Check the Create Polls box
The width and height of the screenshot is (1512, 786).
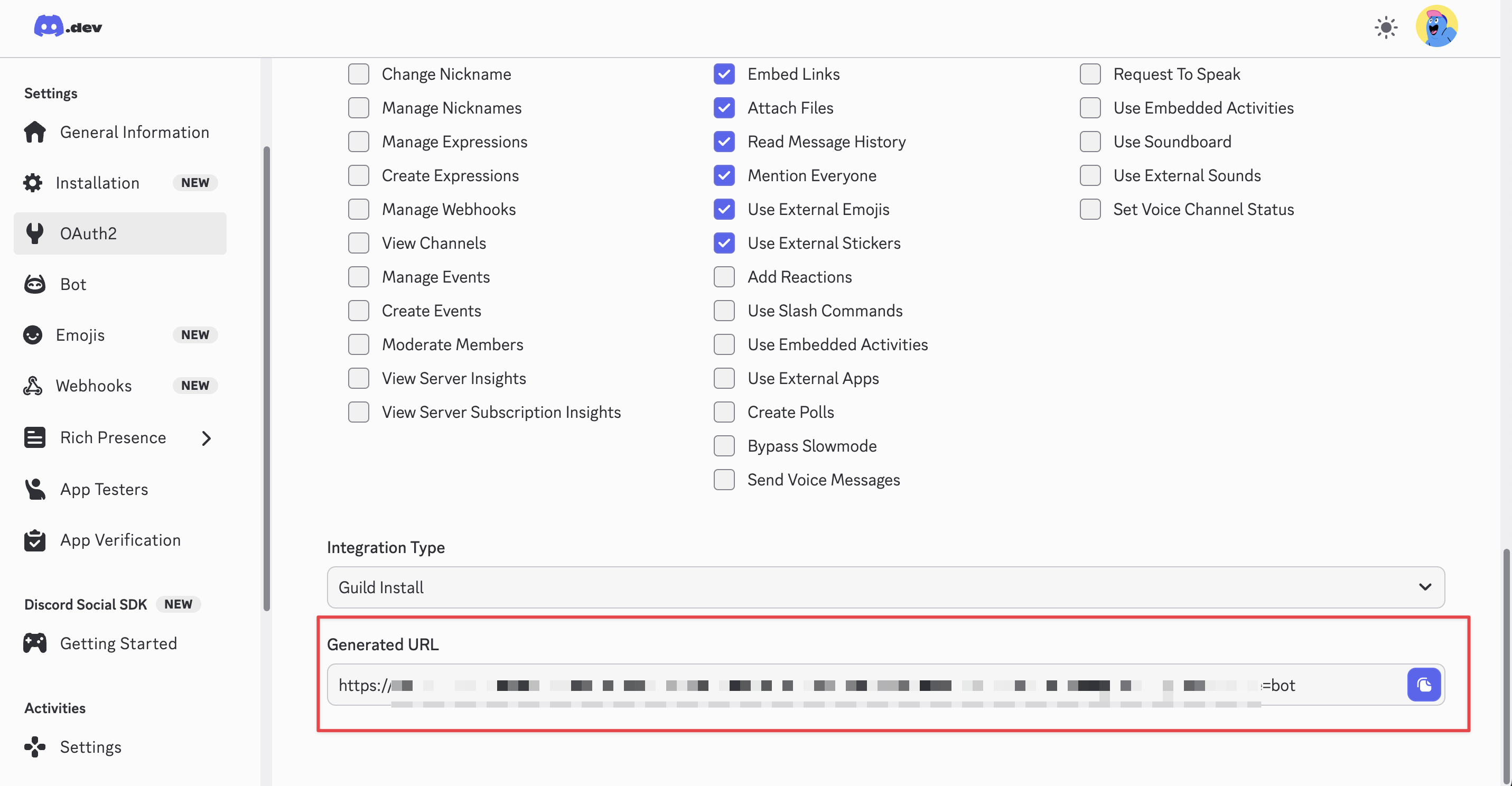(724, 412)
